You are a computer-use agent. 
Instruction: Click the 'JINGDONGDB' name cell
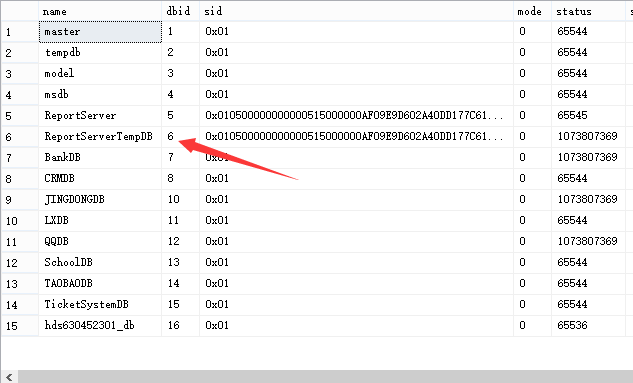point(100,199)
